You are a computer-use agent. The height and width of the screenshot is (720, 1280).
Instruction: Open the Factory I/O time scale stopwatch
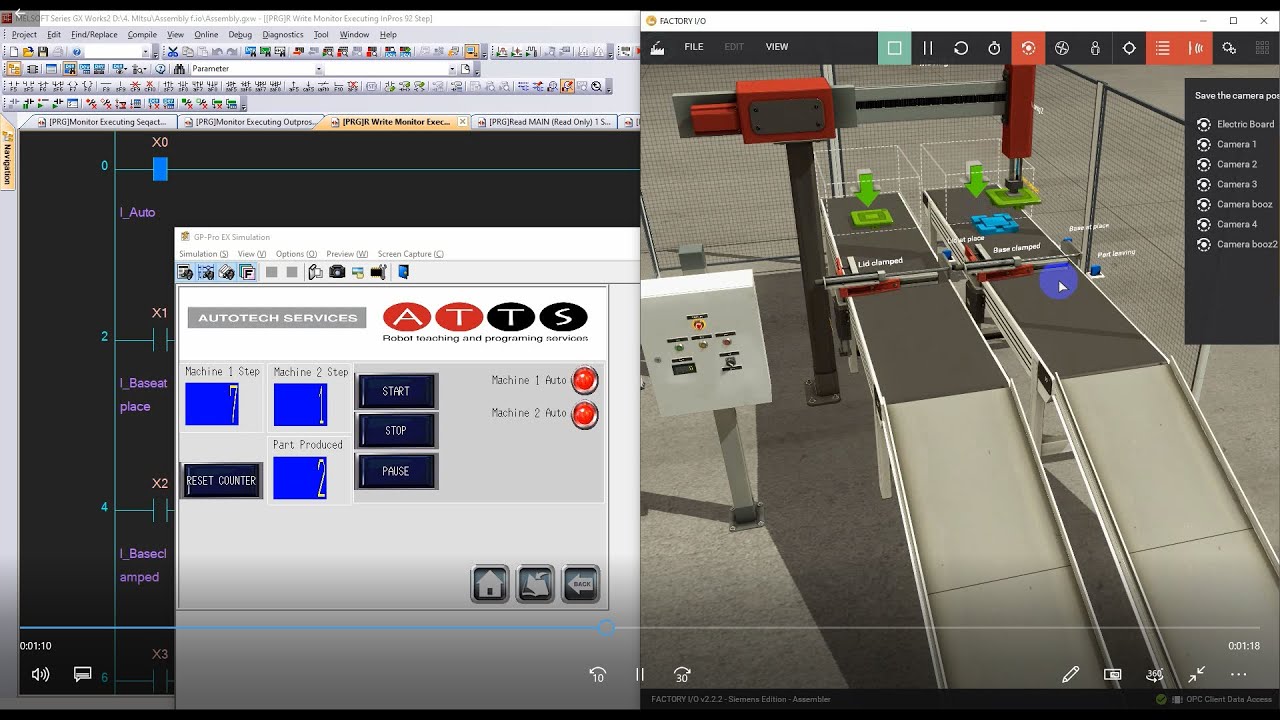[994, 48]
